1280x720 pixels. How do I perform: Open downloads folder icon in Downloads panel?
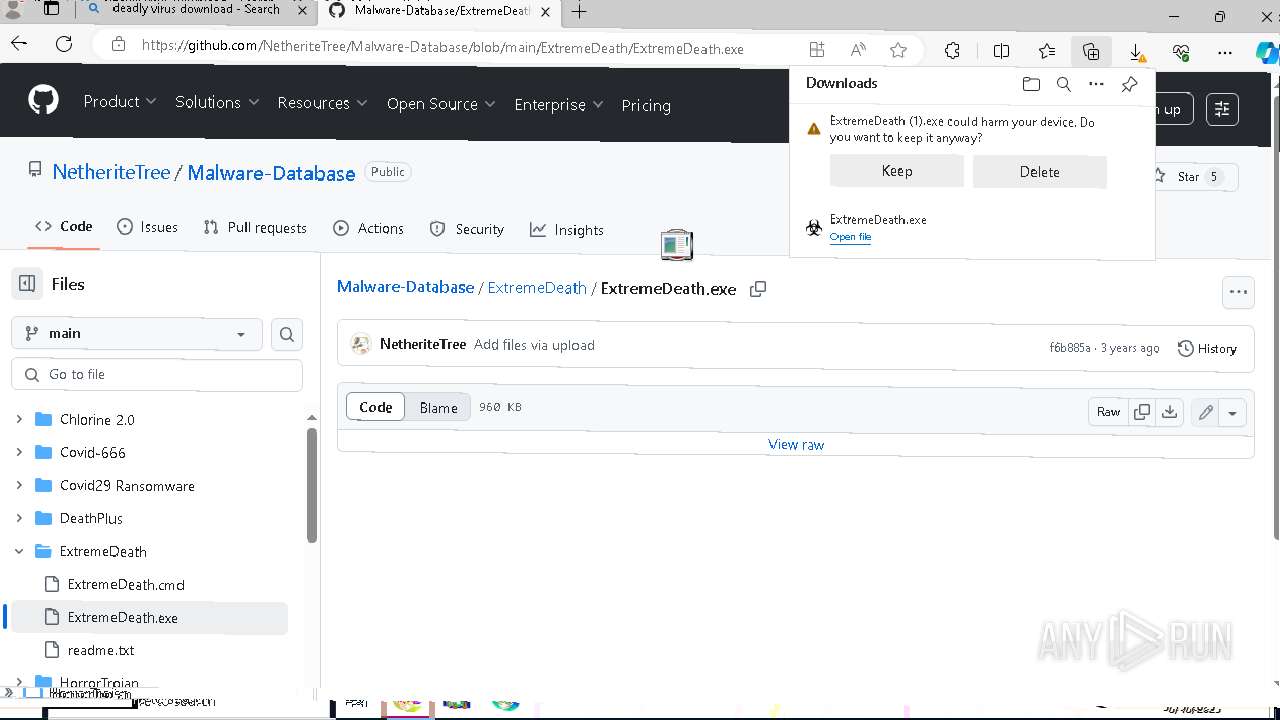1031,84
